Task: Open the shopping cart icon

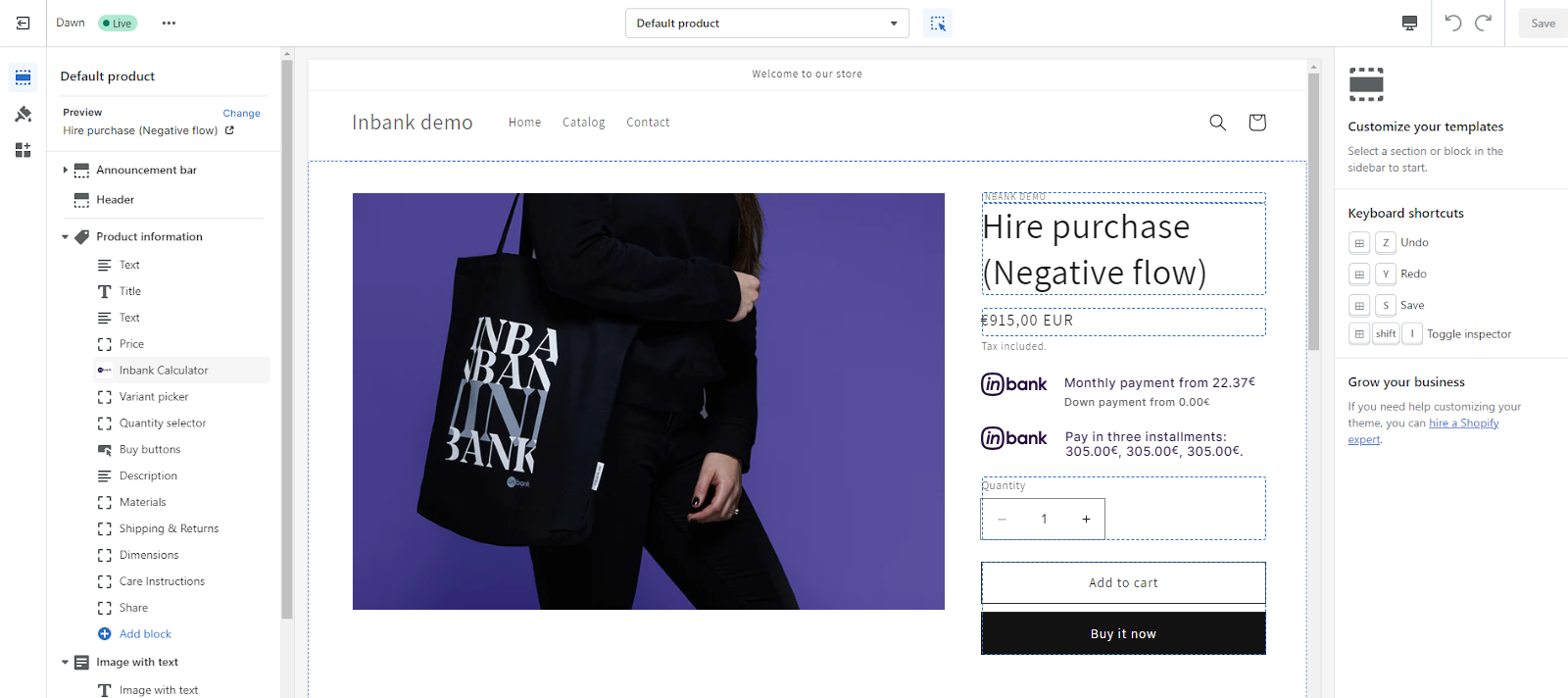Action: click(1256, 123)
